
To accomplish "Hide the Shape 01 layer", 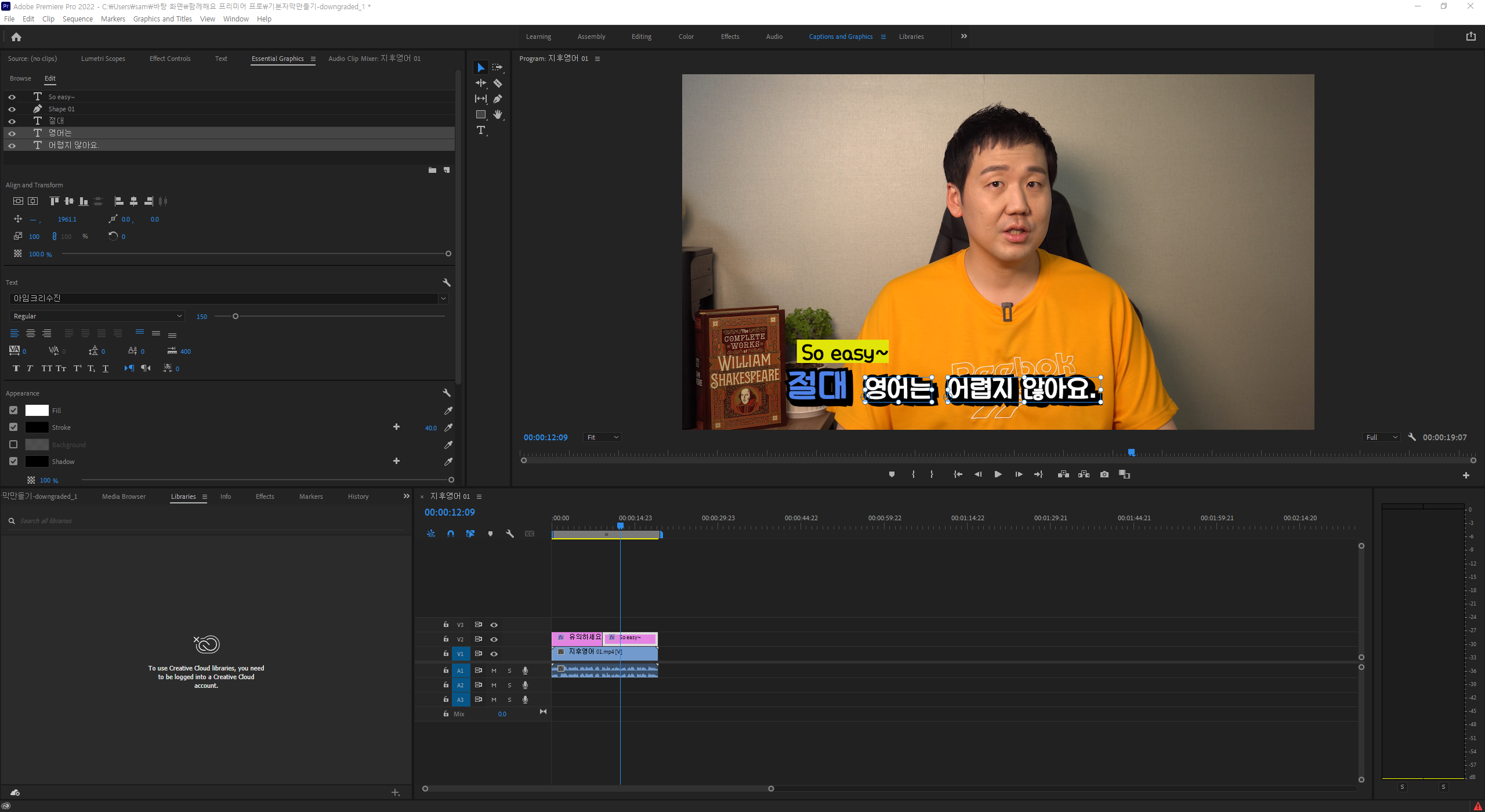I will tap(12, 109).
